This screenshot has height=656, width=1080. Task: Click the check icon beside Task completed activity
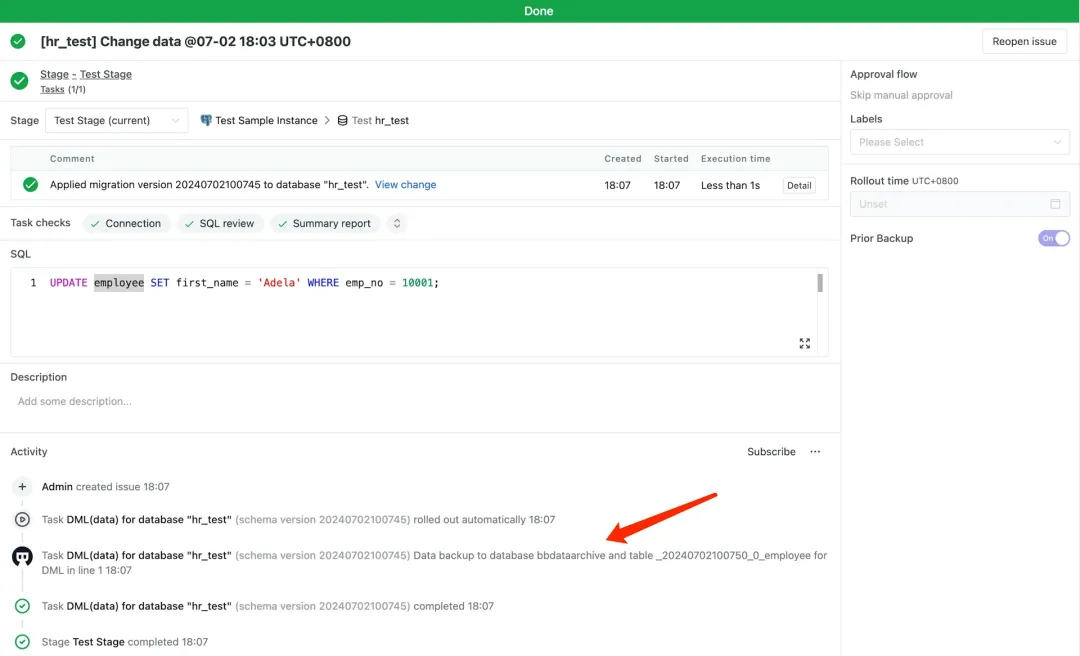click(22, 606)
